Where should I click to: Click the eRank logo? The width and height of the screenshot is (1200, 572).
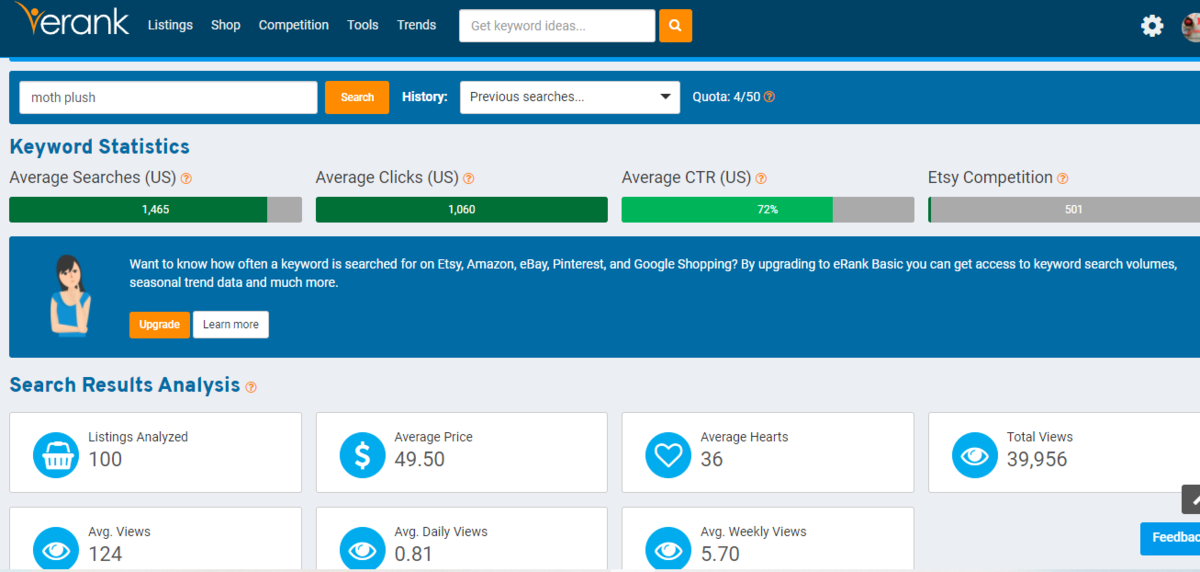[72, 20]
